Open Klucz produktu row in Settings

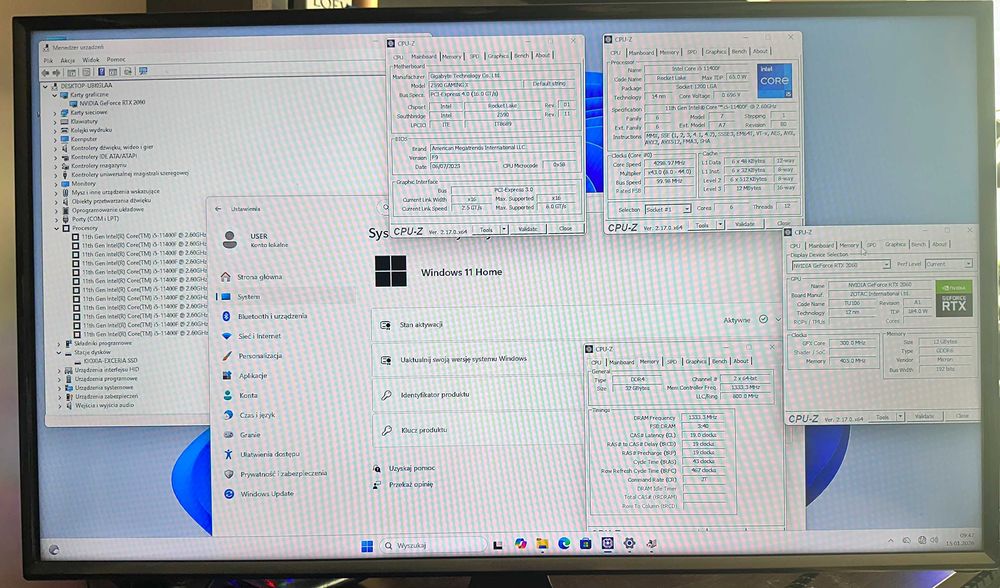[x=476, y=430]
